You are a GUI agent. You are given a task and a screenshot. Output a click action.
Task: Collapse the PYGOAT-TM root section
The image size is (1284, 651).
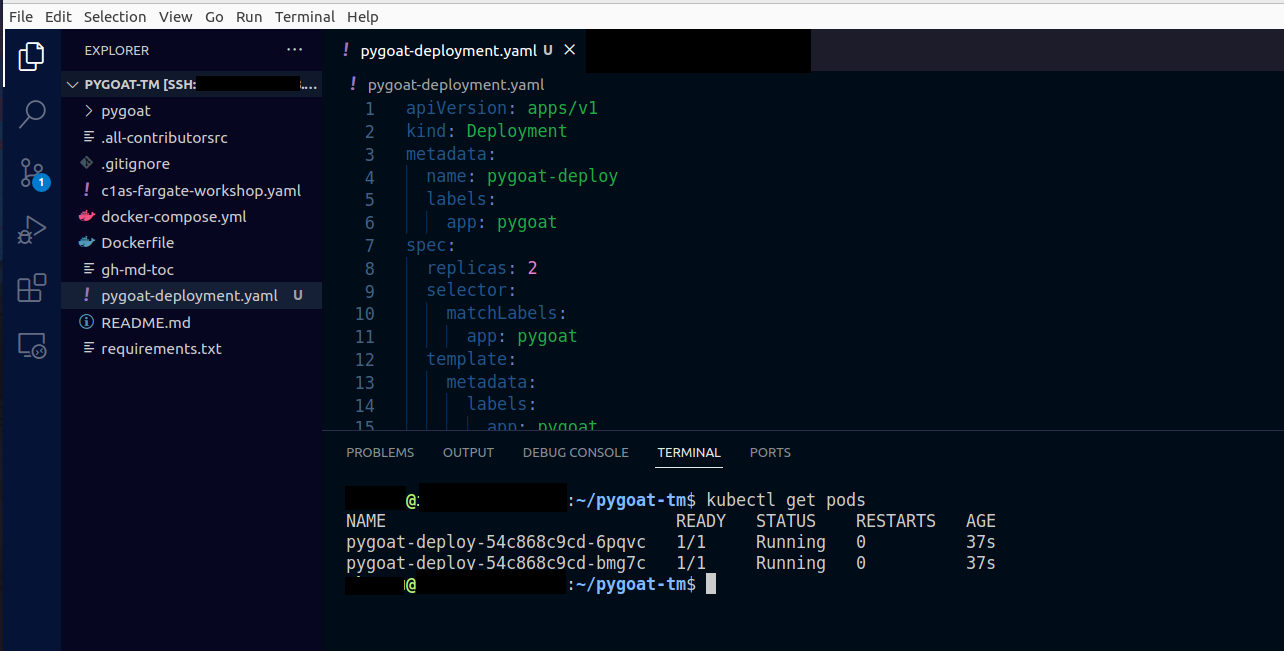coord(72,84)
